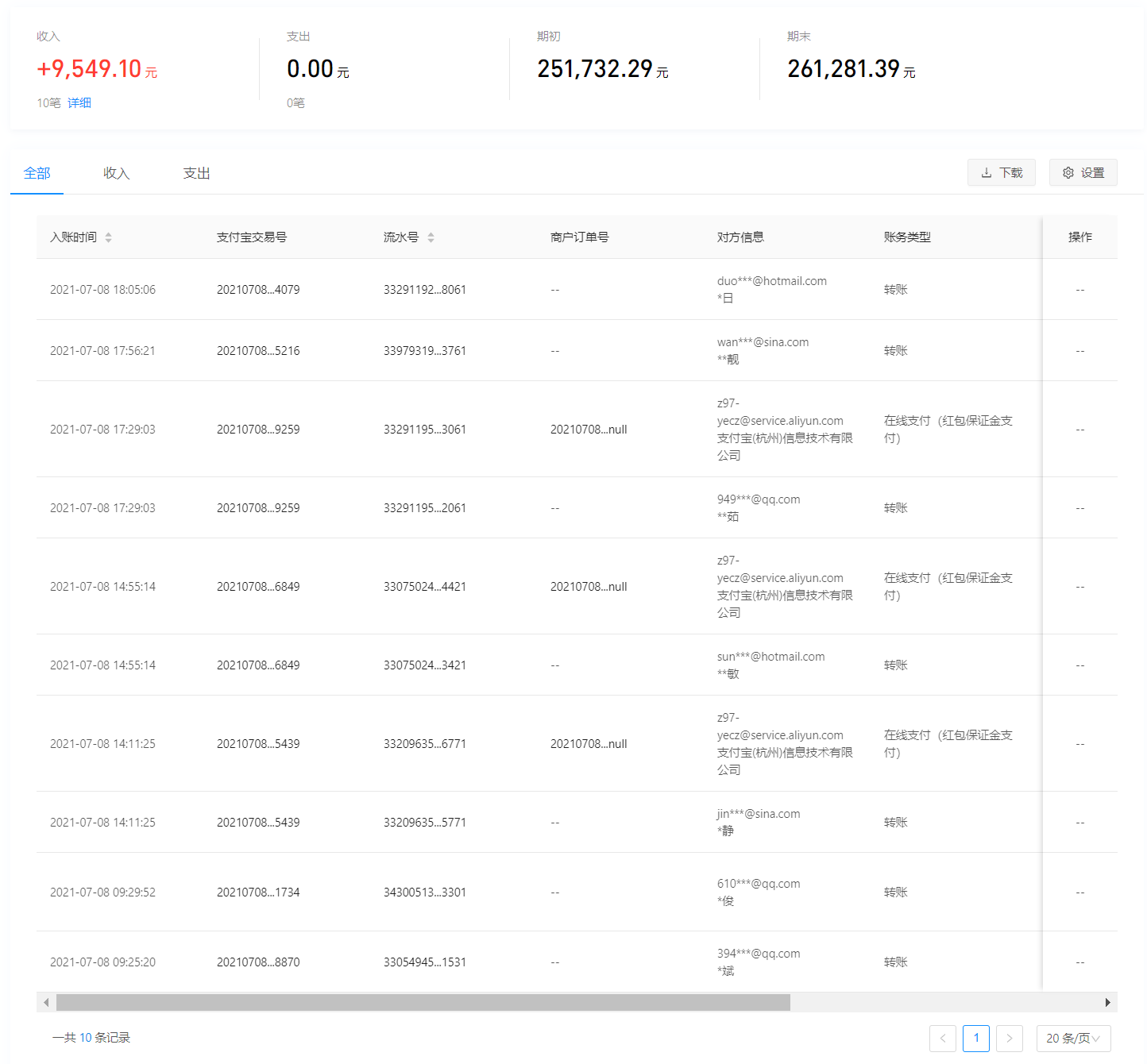Sort by 流水号 using the sort arrows

coord(431,237)
